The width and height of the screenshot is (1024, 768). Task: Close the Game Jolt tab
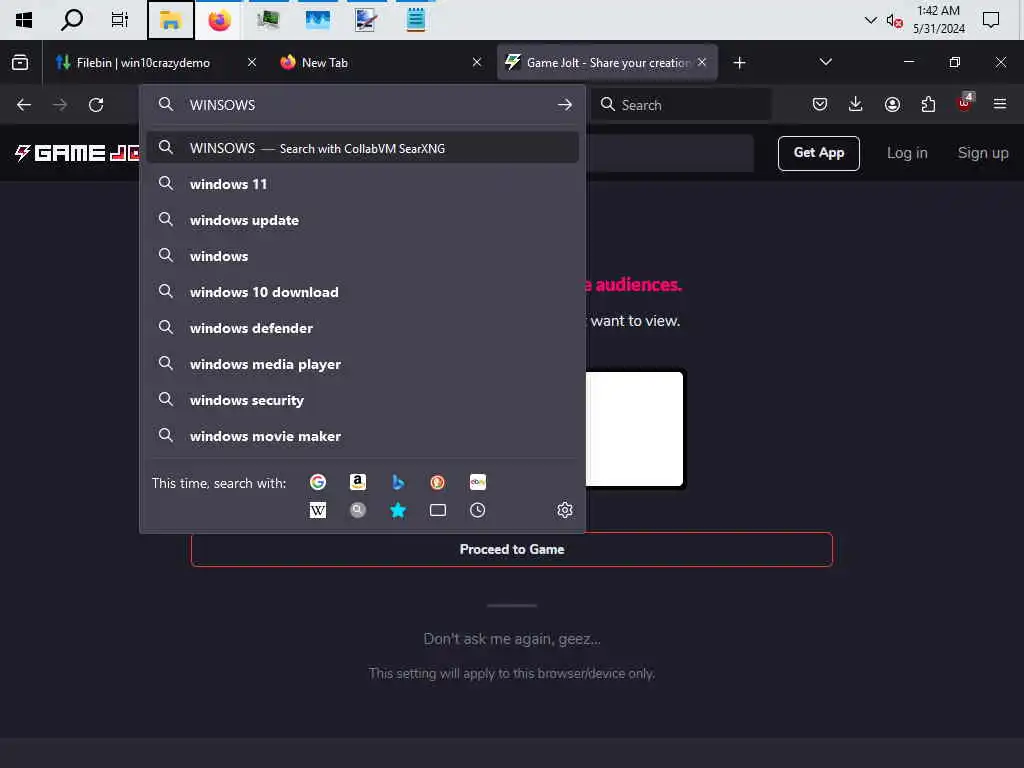(702, 62)
